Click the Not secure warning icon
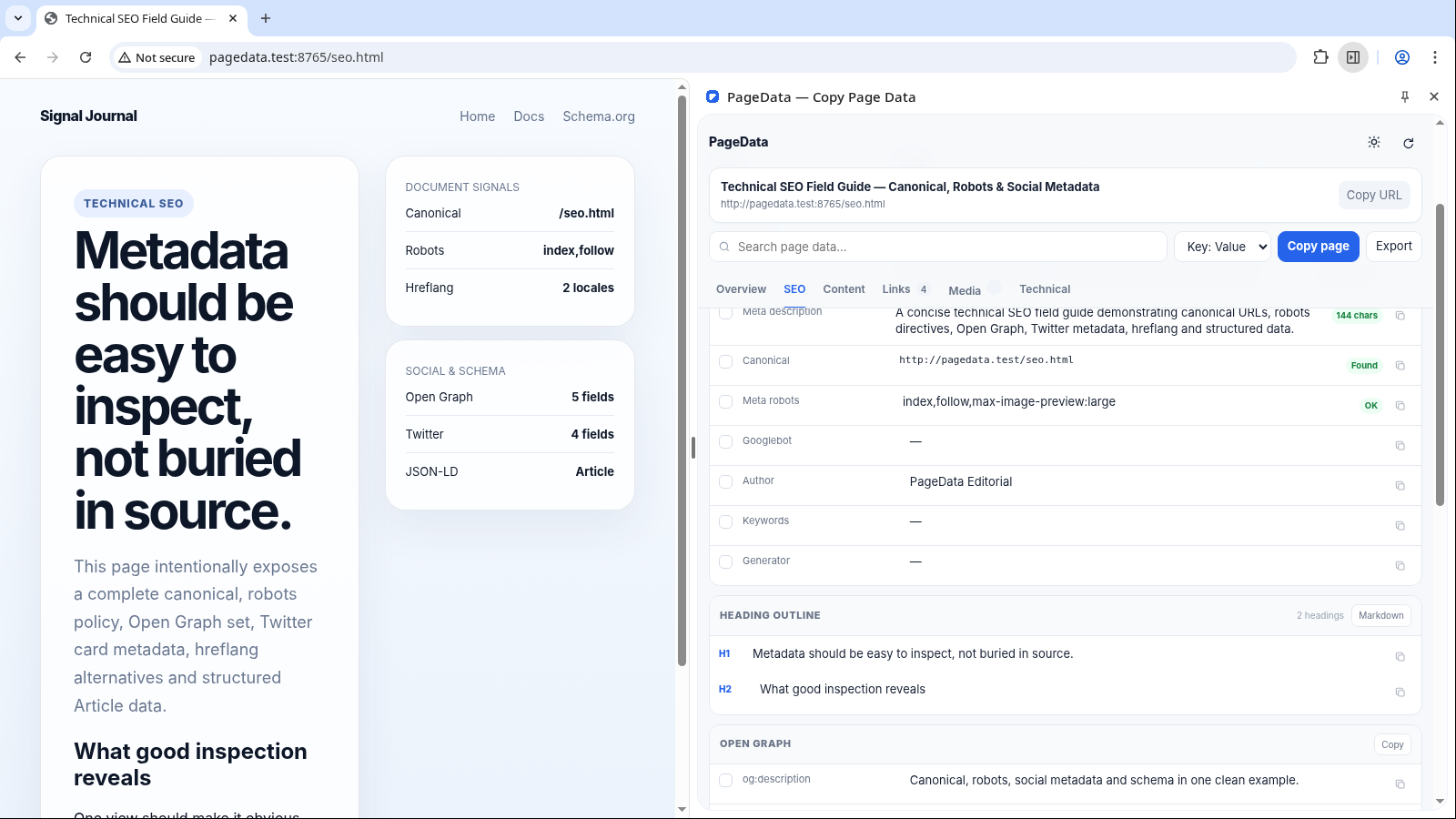The width and height of the screenshot is (1456, 819). click(125, 57)
